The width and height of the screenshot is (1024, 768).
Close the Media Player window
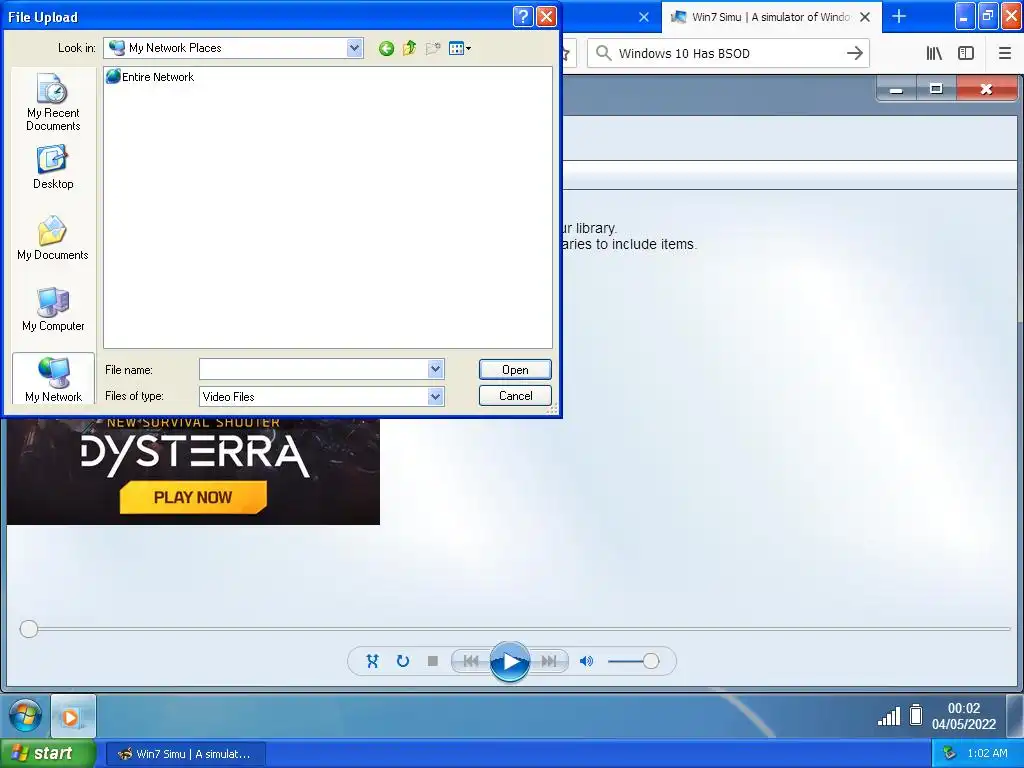coord(986,89)
